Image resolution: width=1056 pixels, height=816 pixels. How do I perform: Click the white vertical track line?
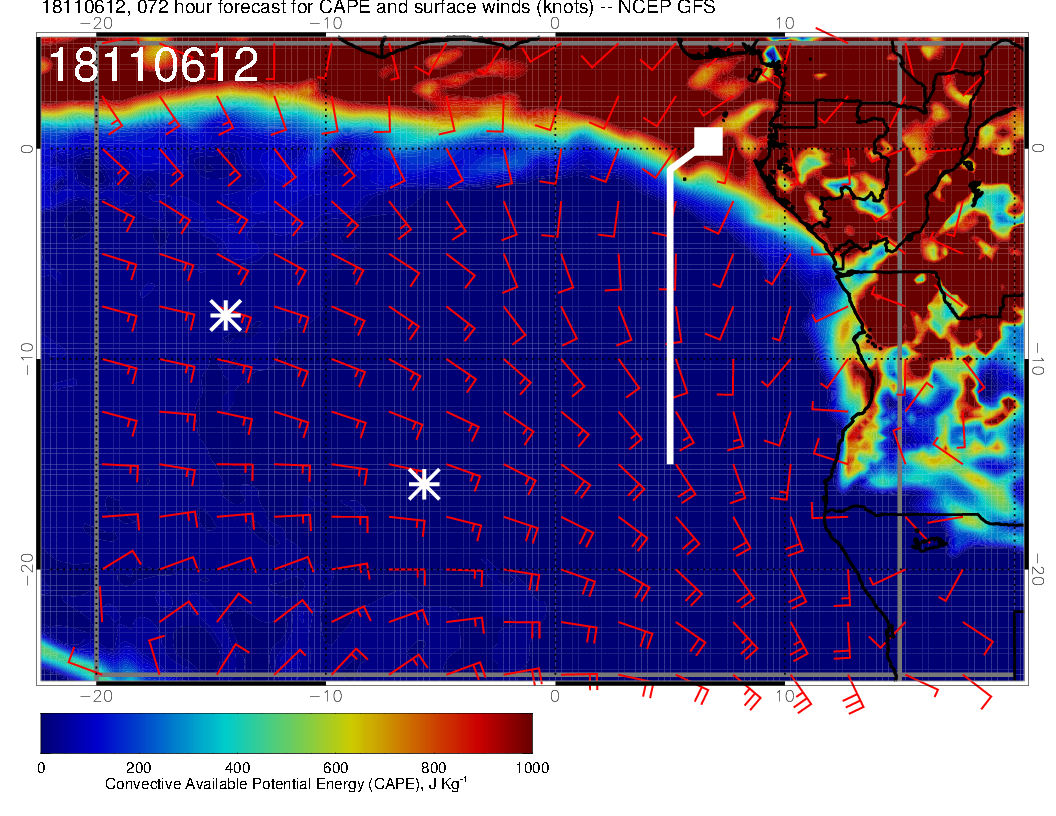[x=670, y=320]
